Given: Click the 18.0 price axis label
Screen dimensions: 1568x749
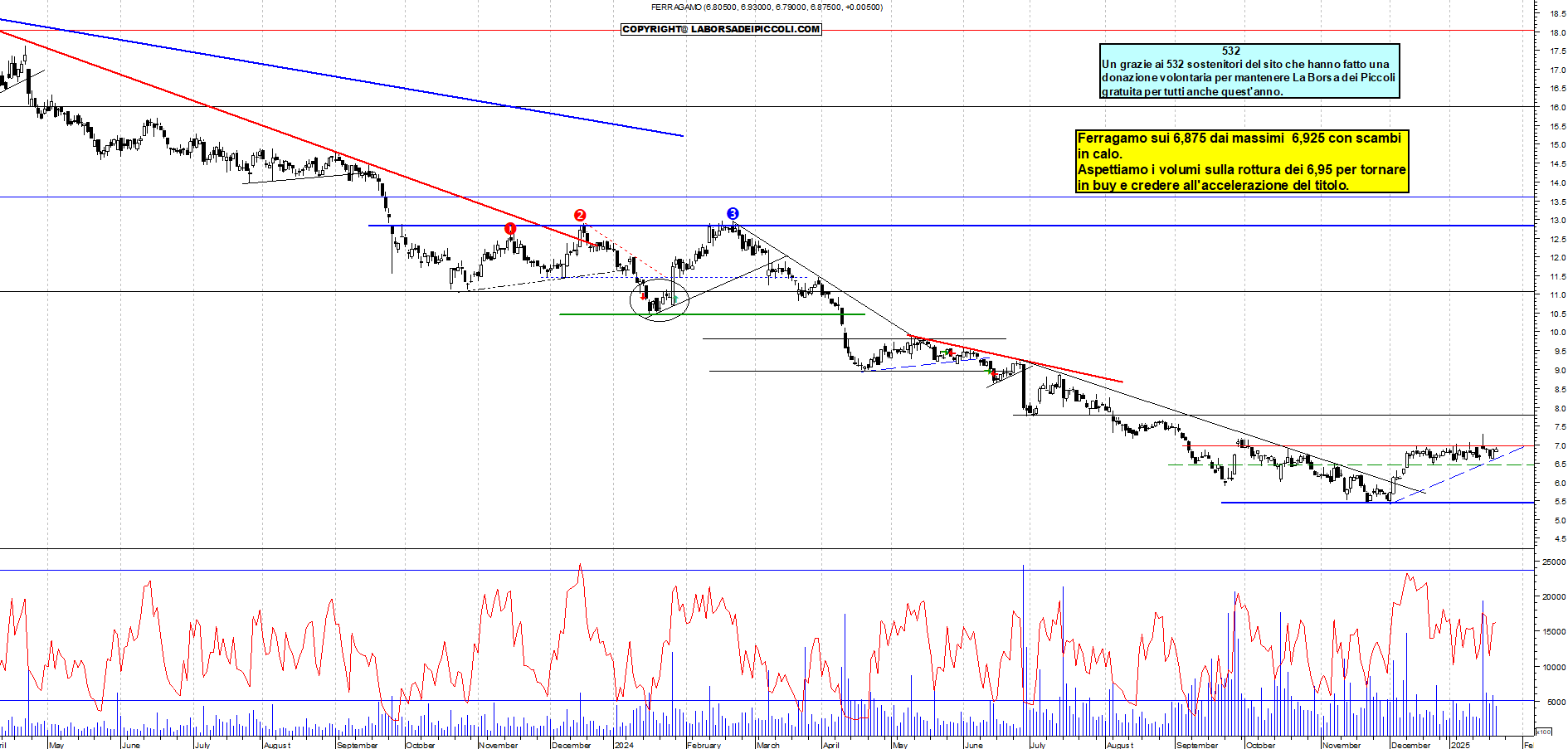Looking at the screenshot, I should pos(1557,33).
